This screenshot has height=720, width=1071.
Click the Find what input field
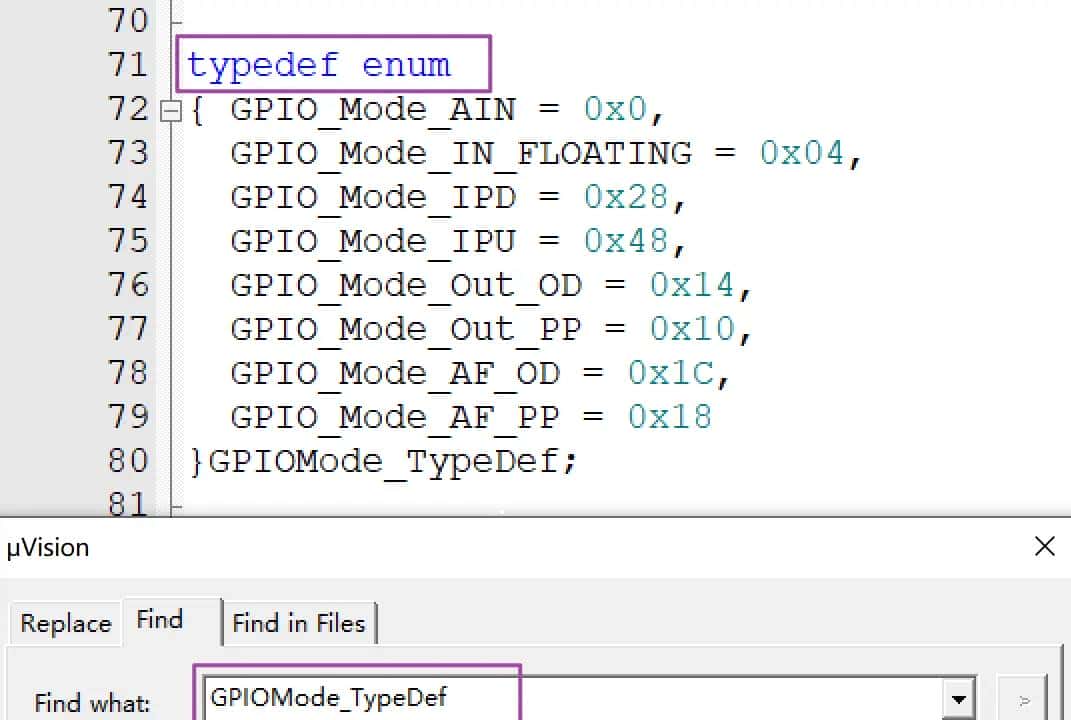tap(572, 698)
